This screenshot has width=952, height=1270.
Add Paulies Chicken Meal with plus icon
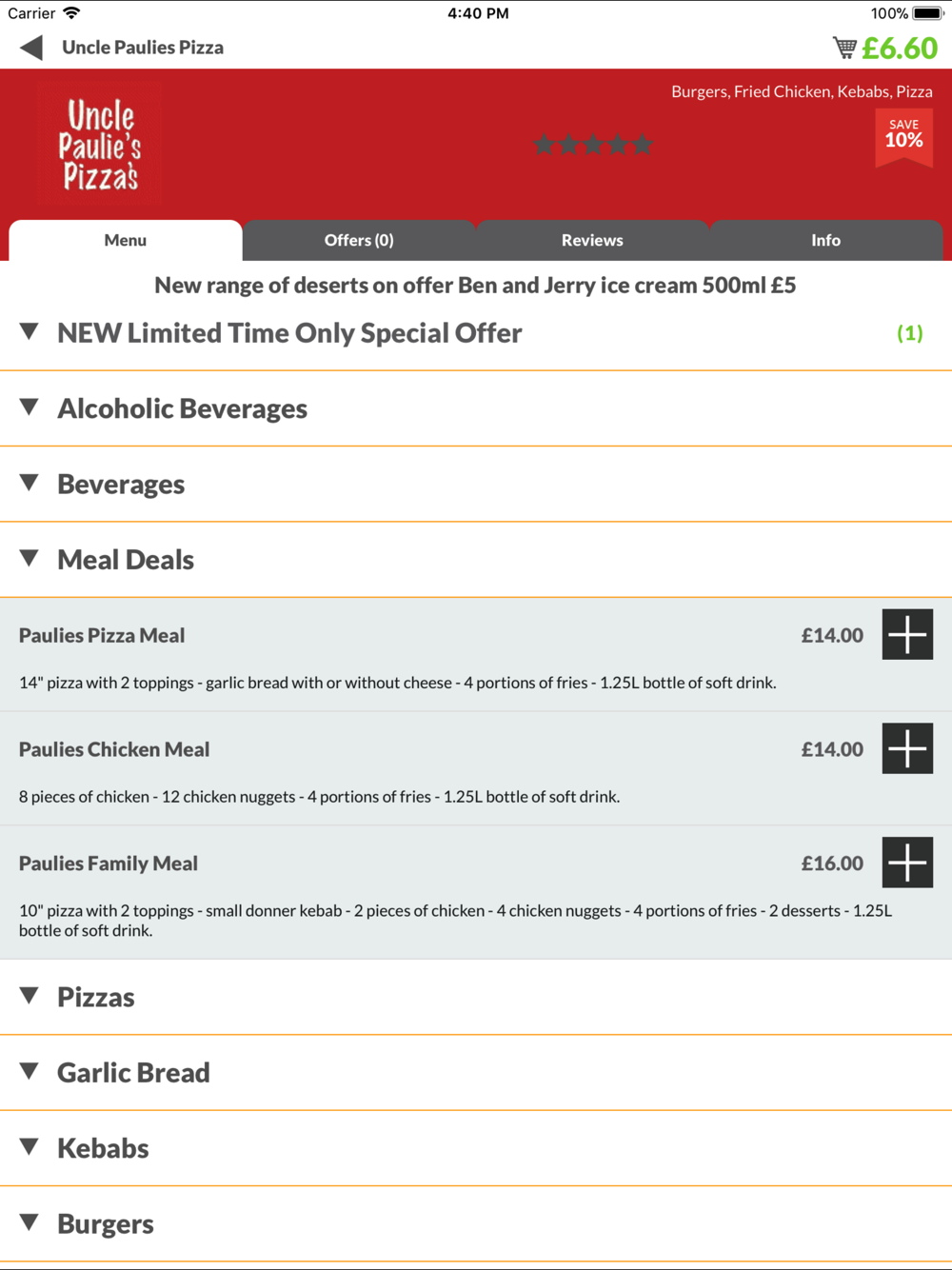pos(907,748)
